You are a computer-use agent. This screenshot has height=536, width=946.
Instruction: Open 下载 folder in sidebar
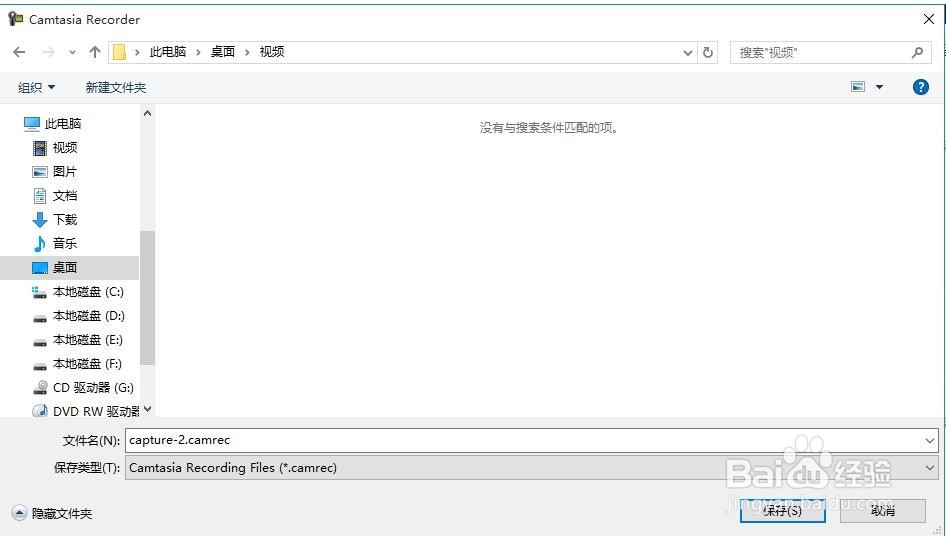(x=55, y=220)
